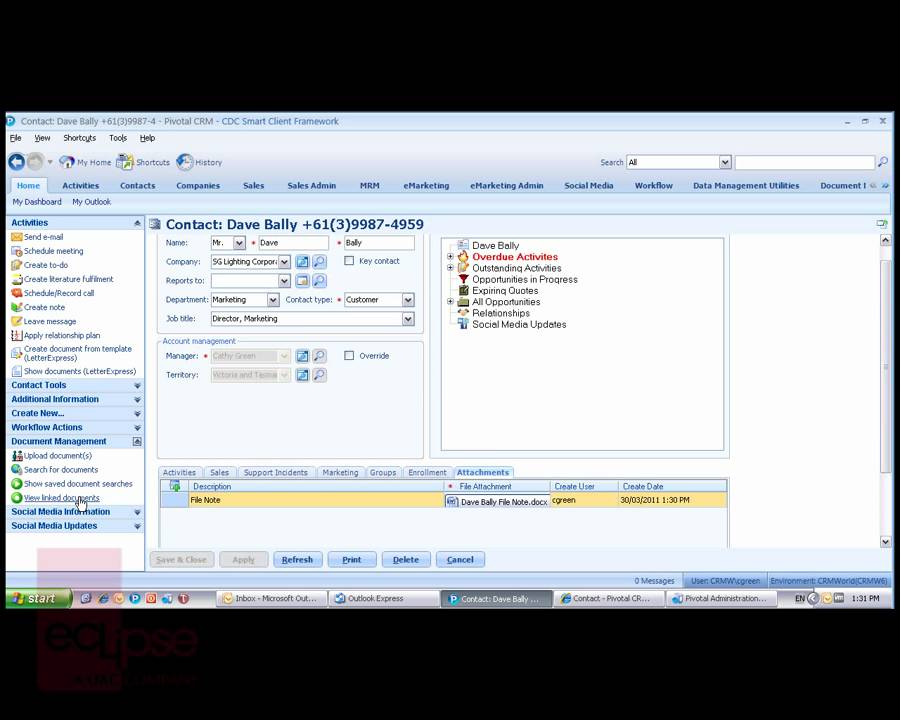Click View linked documents link

click(x=61, y=498)
